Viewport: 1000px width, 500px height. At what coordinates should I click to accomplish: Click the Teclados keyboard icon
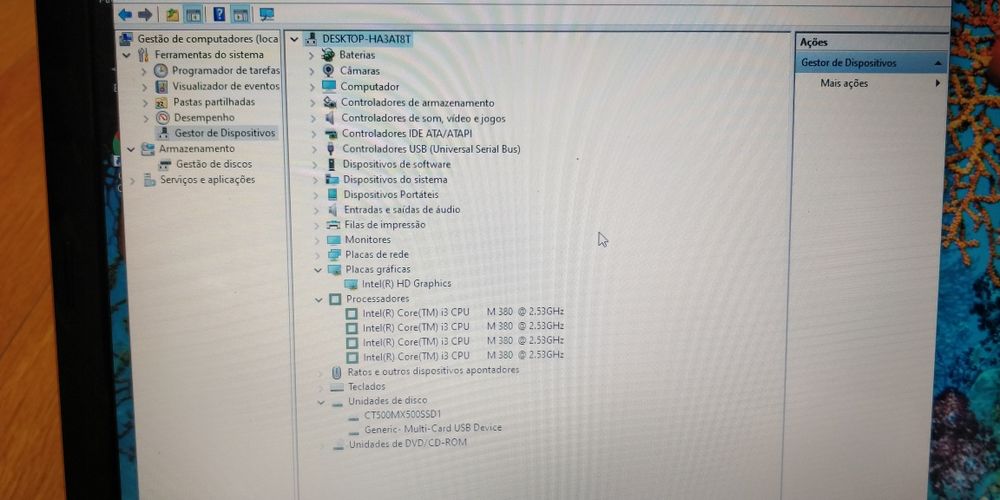(337, 387)
